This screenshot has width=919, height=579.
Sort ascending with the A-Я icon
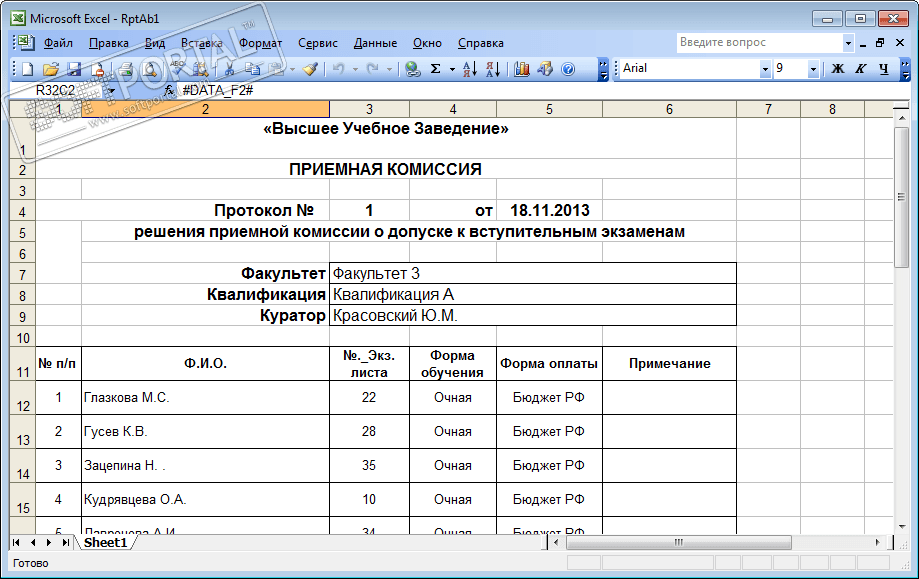tap(469, 69)
